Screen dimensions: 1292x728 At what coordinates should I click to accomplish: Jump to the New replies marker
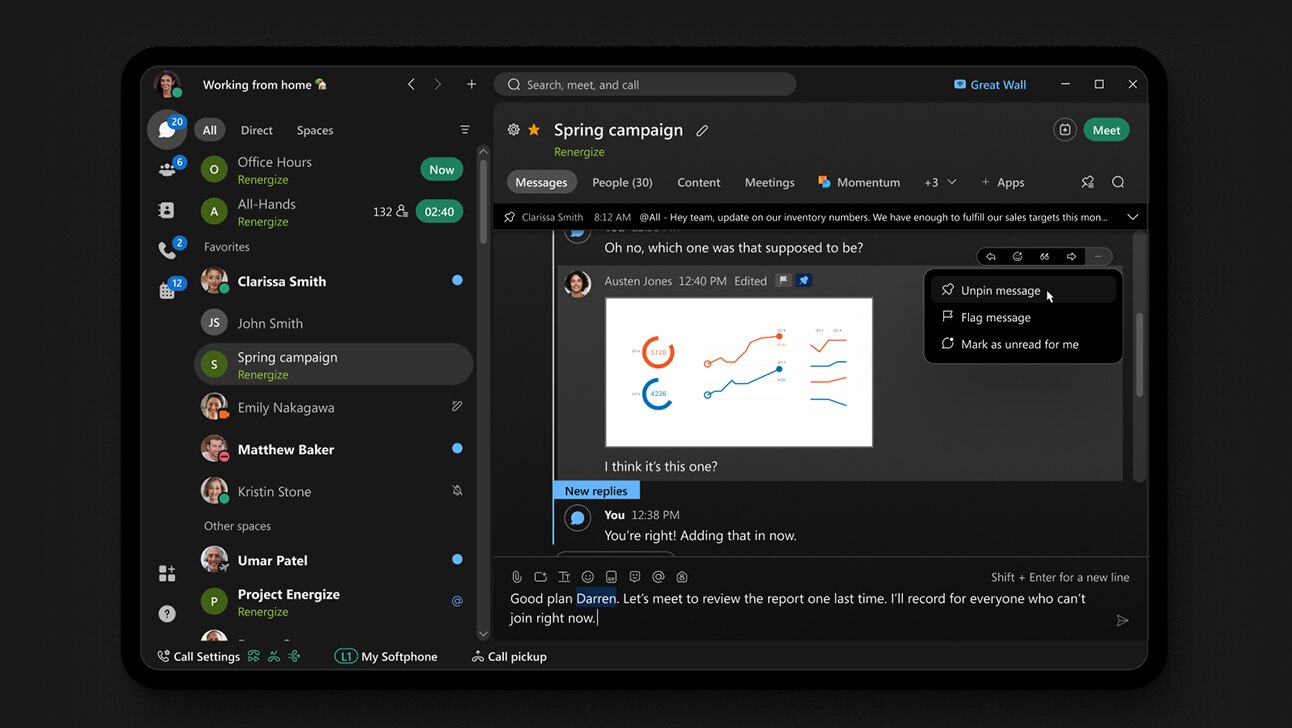[596, 491]
